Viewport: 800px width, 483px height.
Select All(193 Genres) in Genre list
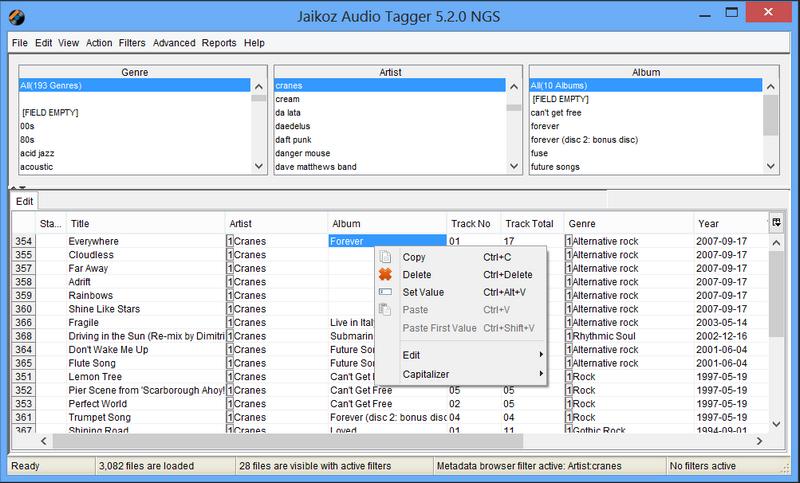point(135,85)
